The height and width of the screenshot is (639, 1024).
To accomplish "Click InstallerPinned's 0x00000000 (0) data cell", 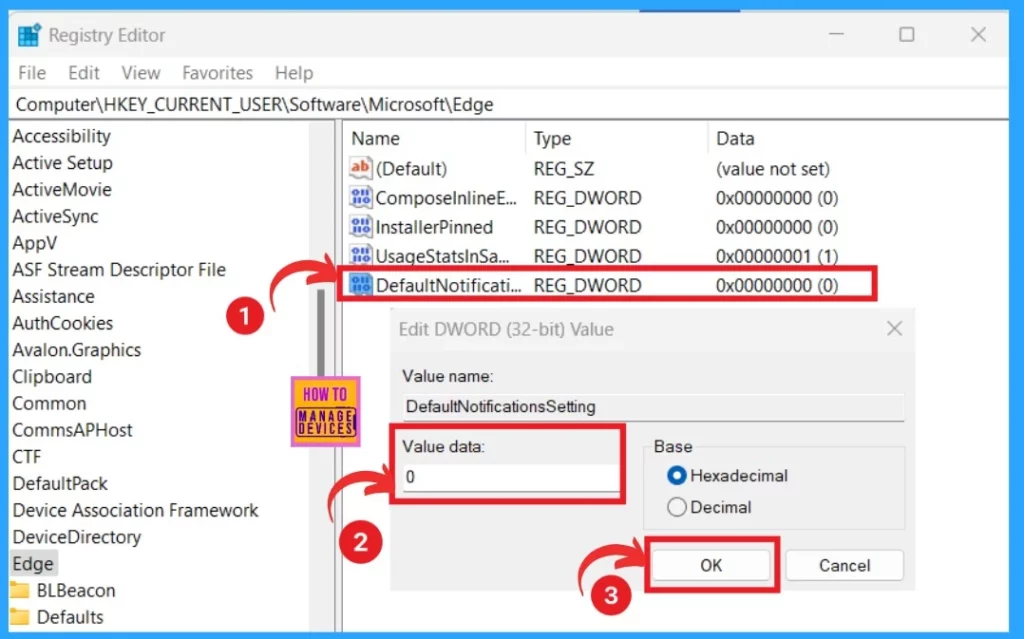I will click(x=776, y=227).
